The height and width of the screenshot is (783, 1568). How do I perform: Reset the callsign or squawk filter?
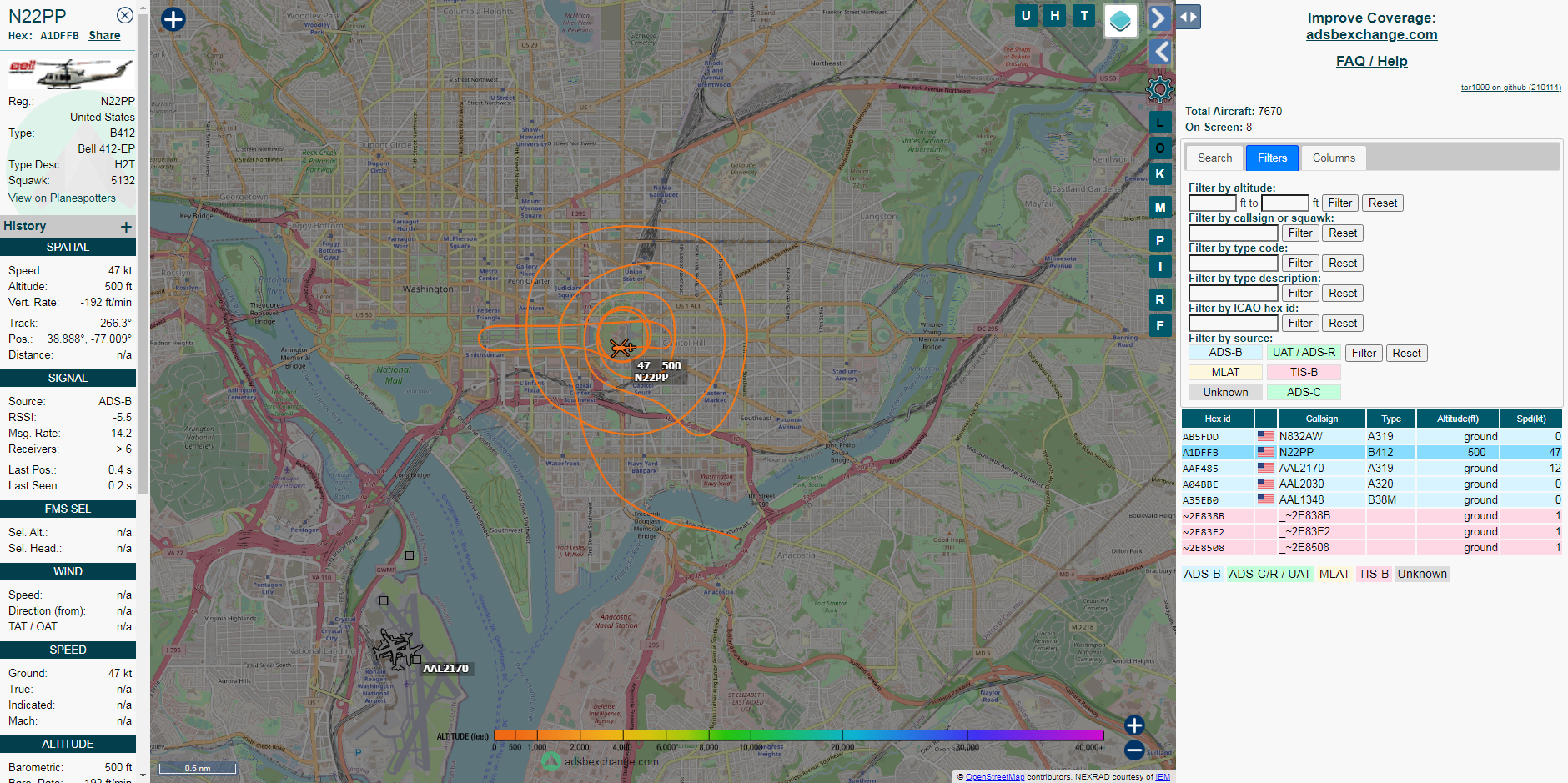tap(1343, 233)
